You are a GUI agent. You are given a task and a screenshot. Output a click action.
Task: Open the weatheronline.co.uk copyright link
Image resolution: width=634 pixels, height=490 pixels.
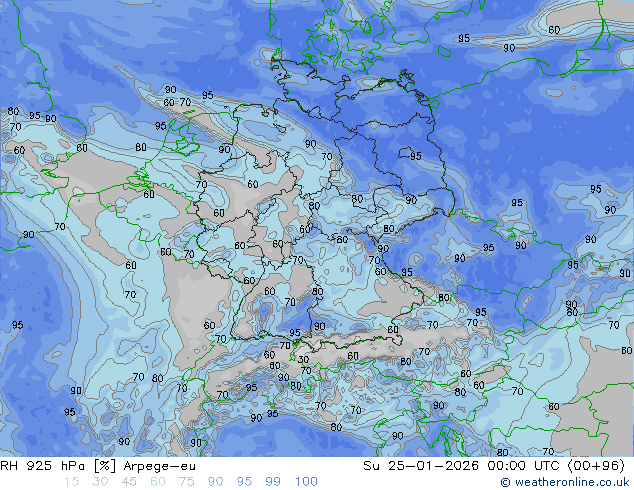point(565,482)
